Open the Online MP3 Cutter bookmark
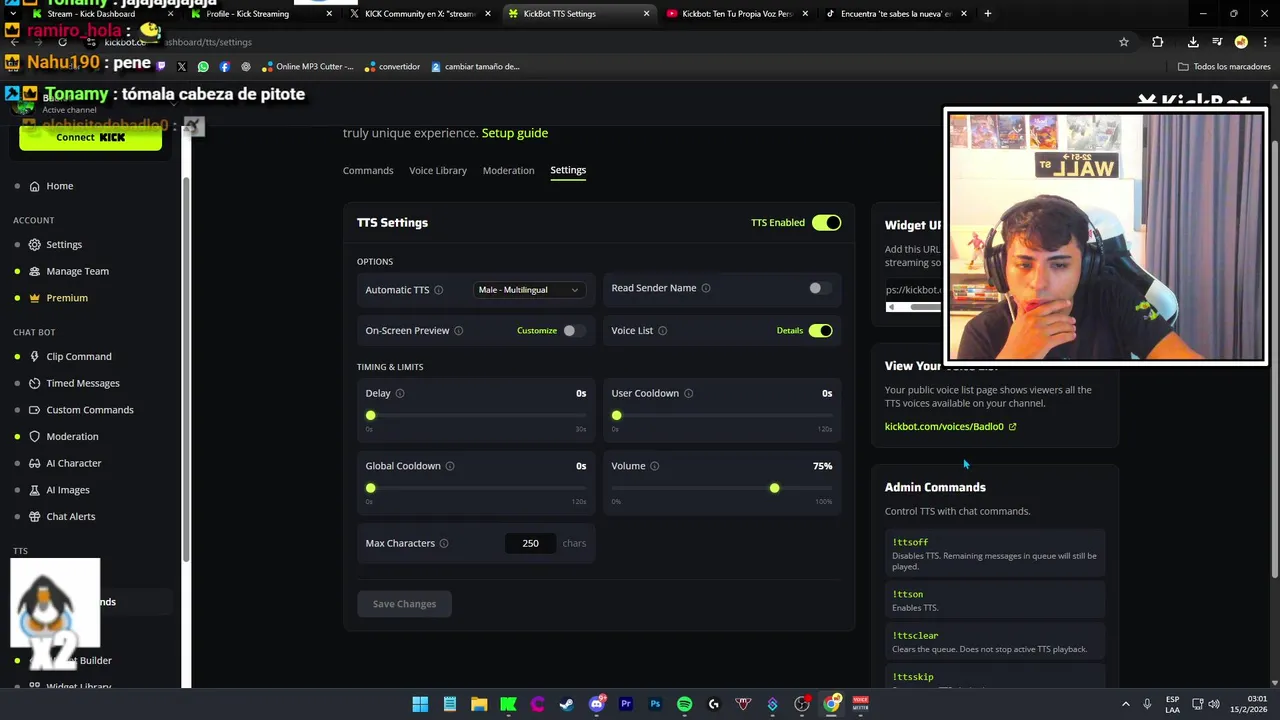 pos(308,67)
